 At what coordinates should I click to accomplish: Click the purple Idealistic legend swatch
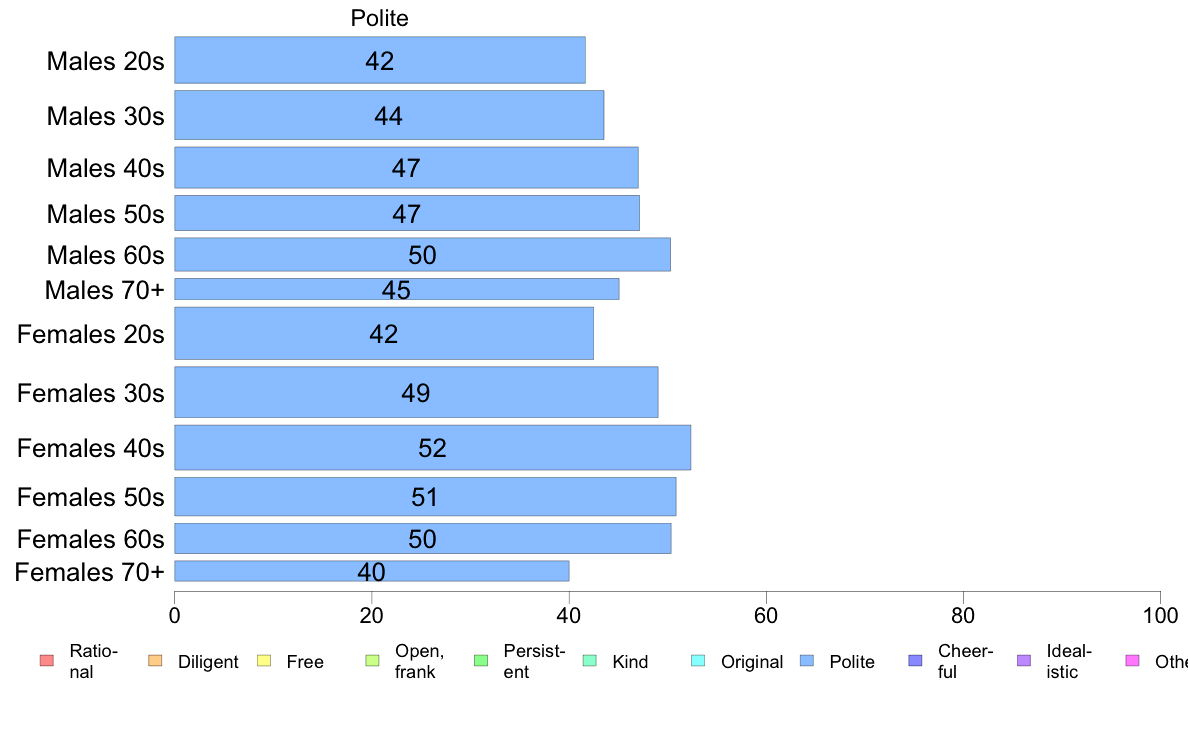1024,661
